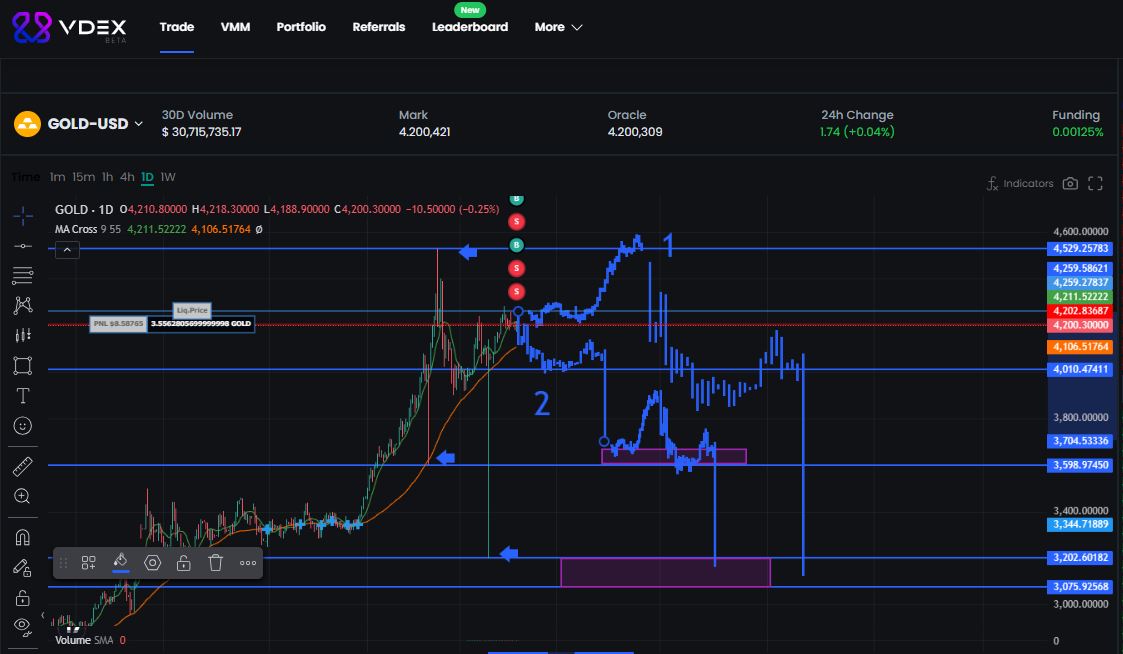Image resolution: width=1123 pixels, height=654 pixels.
Task: Click the red 4,202.83687 price label
Action: click(x=1080, y=311)
